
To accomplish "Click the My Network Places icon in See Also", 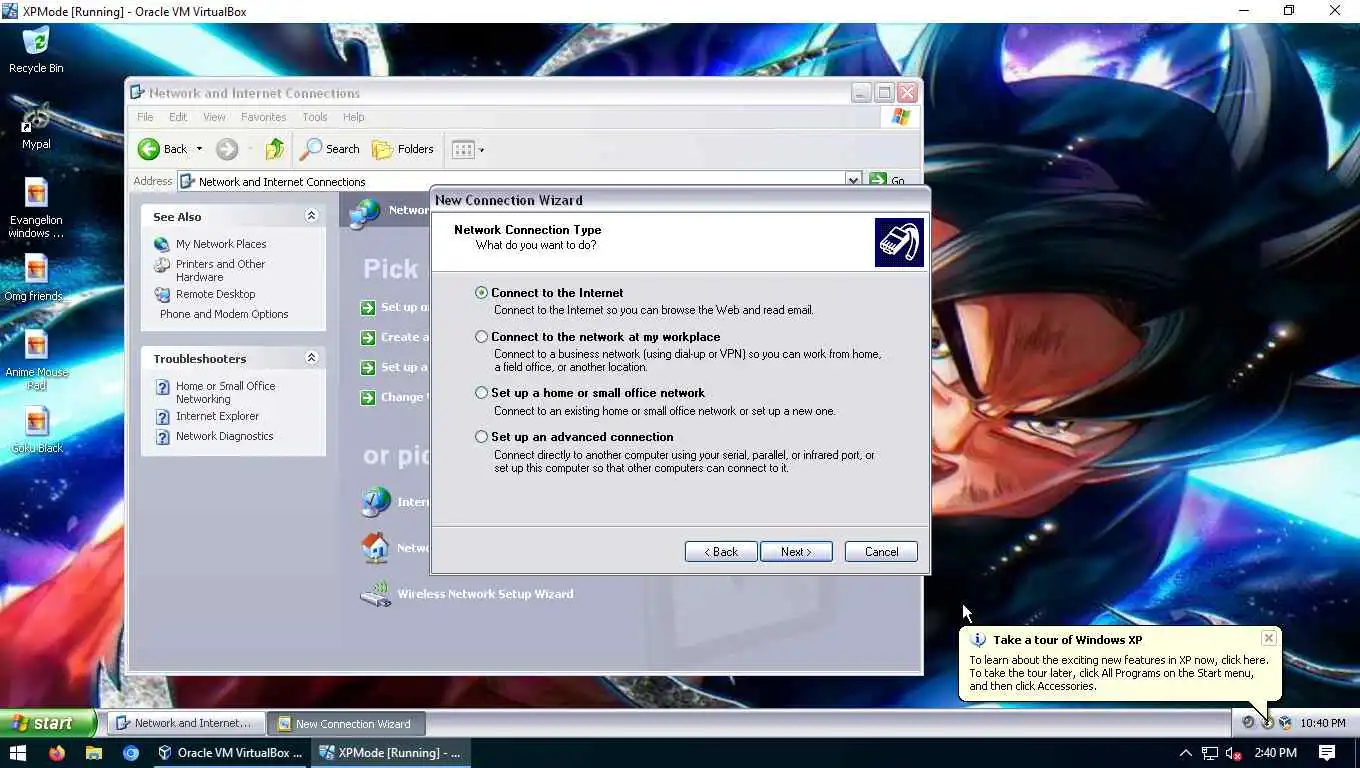I will (162, 244).
